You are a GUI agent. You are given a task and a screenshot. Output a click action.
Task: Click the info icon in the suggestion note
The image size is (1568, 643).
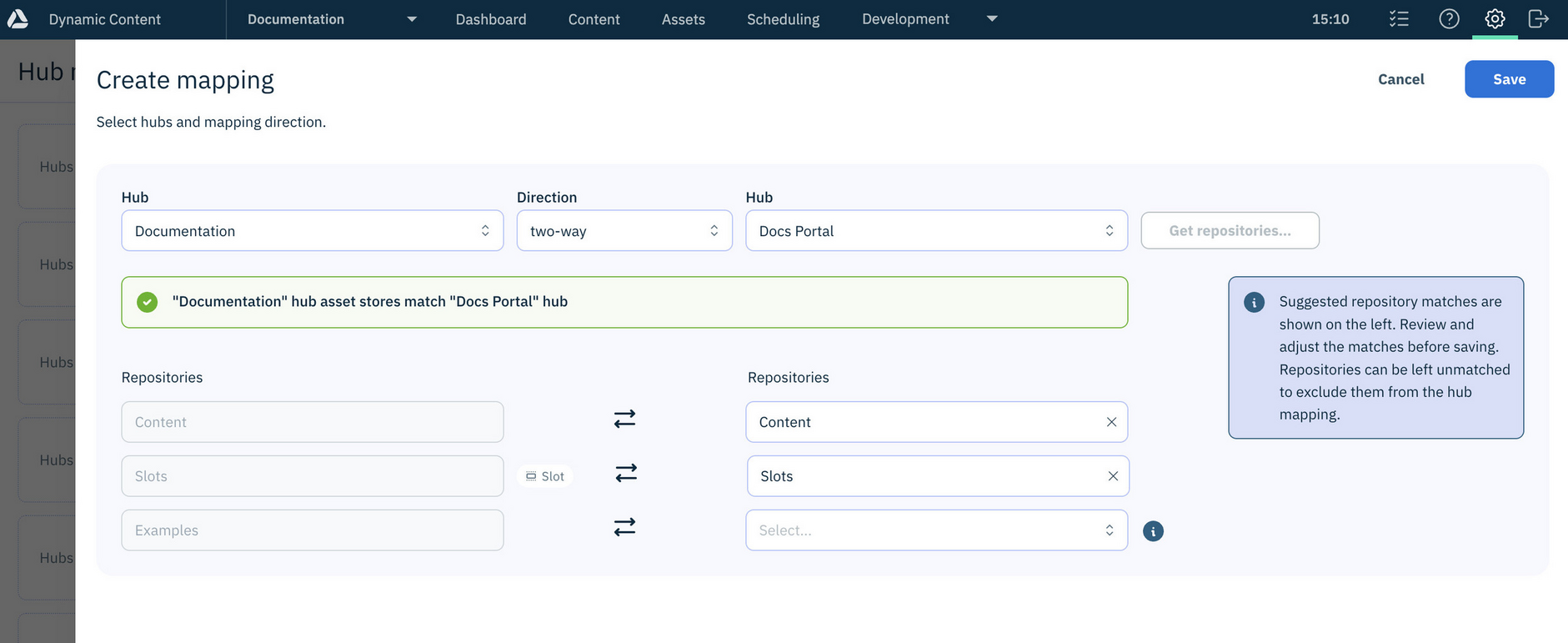point(1254,302)
